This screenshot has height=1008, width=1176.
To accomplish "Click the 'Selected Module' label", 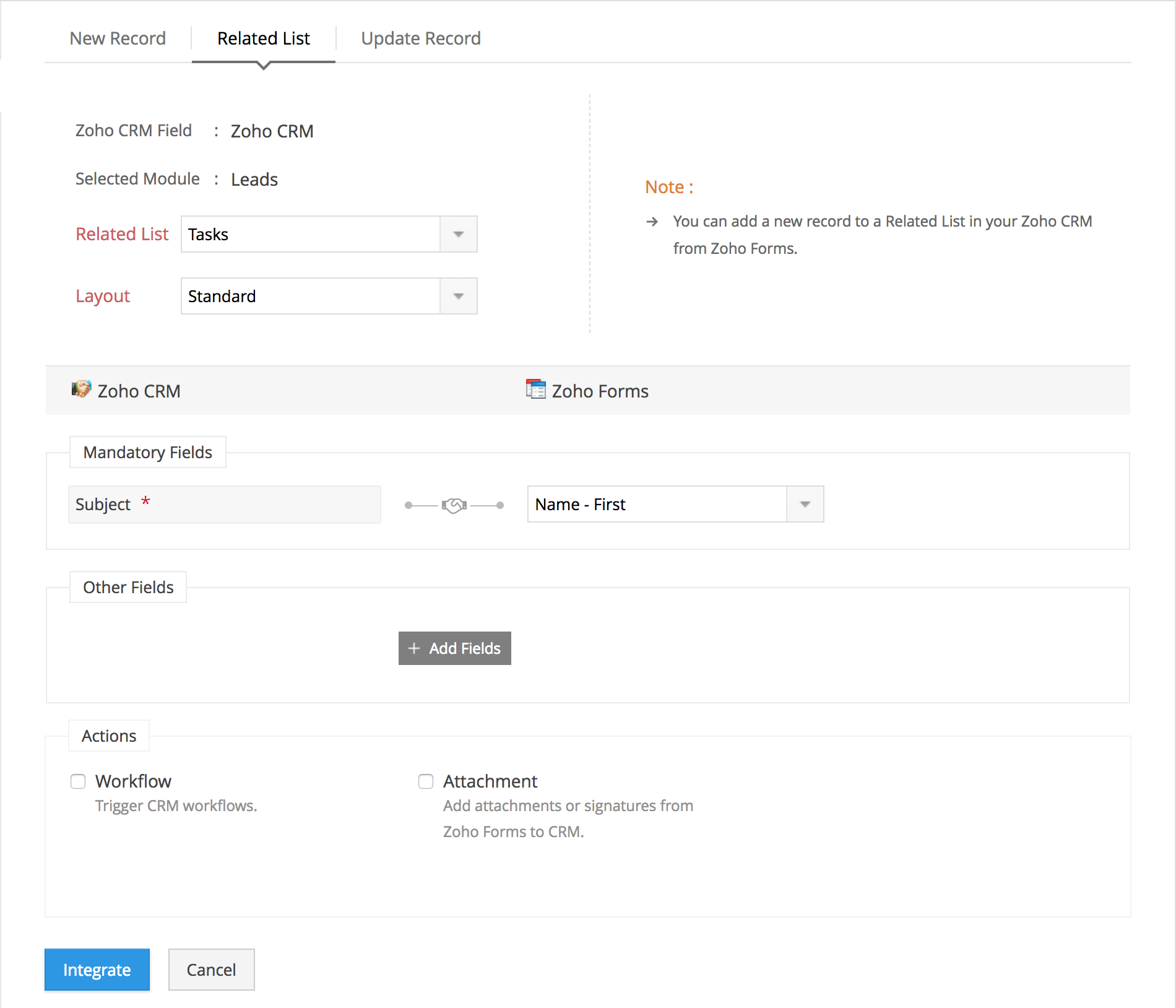I will pos(137,179).
